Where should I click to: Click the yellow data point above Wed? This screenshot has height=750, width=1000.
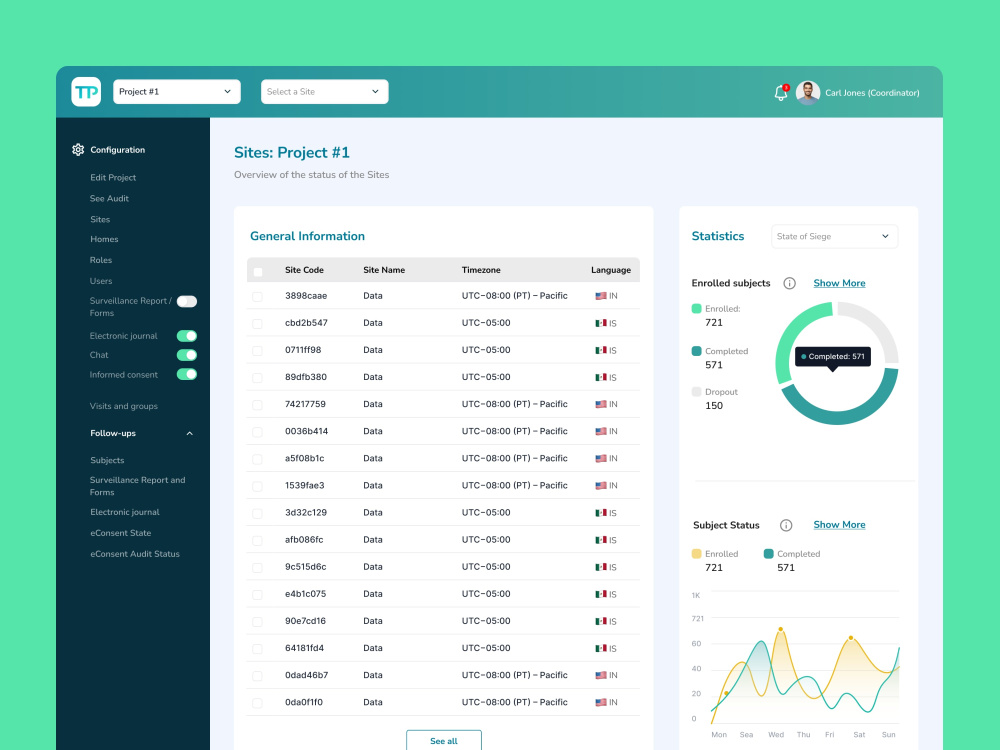781,629
